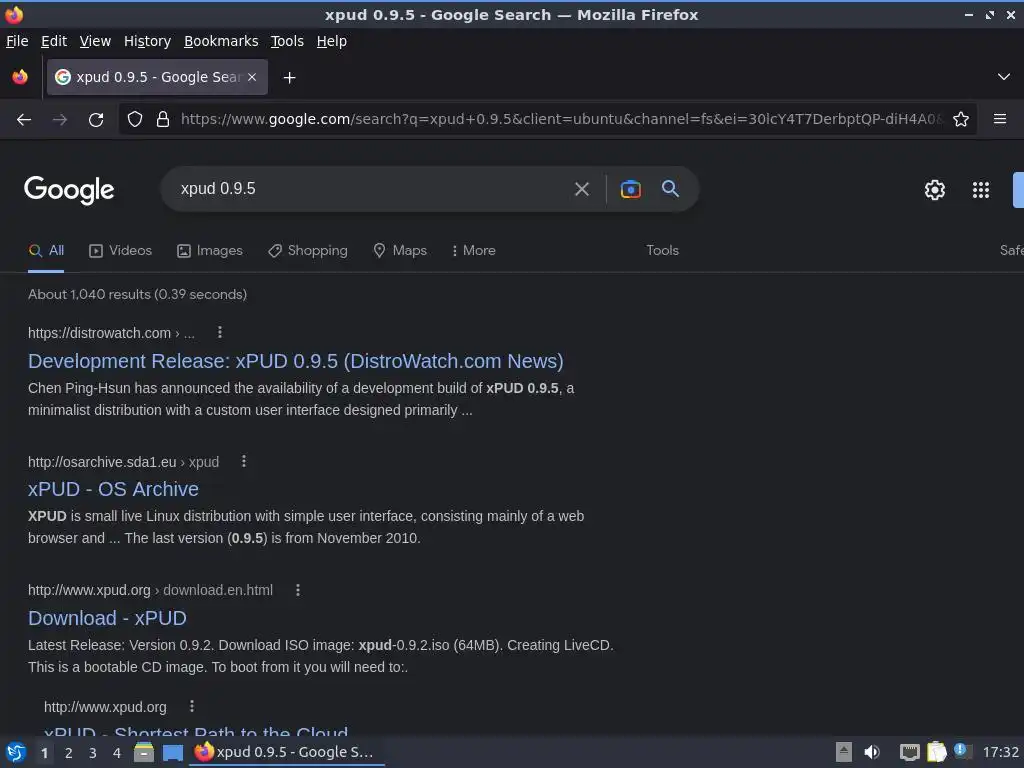Select Firefox window in taskbar
The width and height of the screenshot is (1024, 768).
click(287, 752)
